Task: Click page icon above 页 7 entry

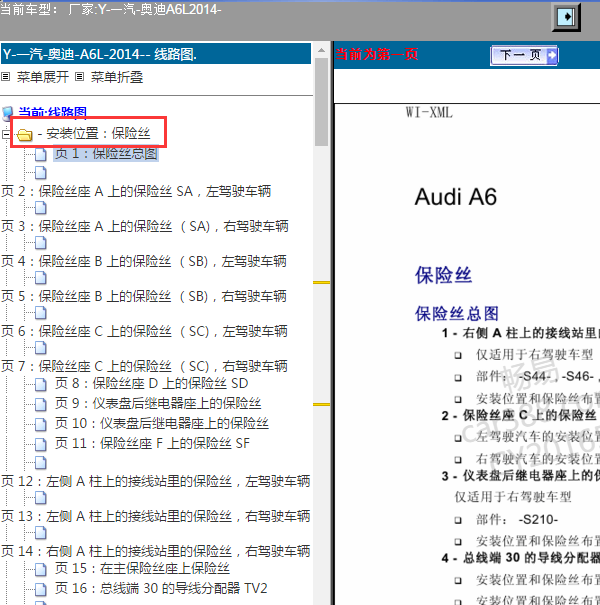Action: pos(41,348)
